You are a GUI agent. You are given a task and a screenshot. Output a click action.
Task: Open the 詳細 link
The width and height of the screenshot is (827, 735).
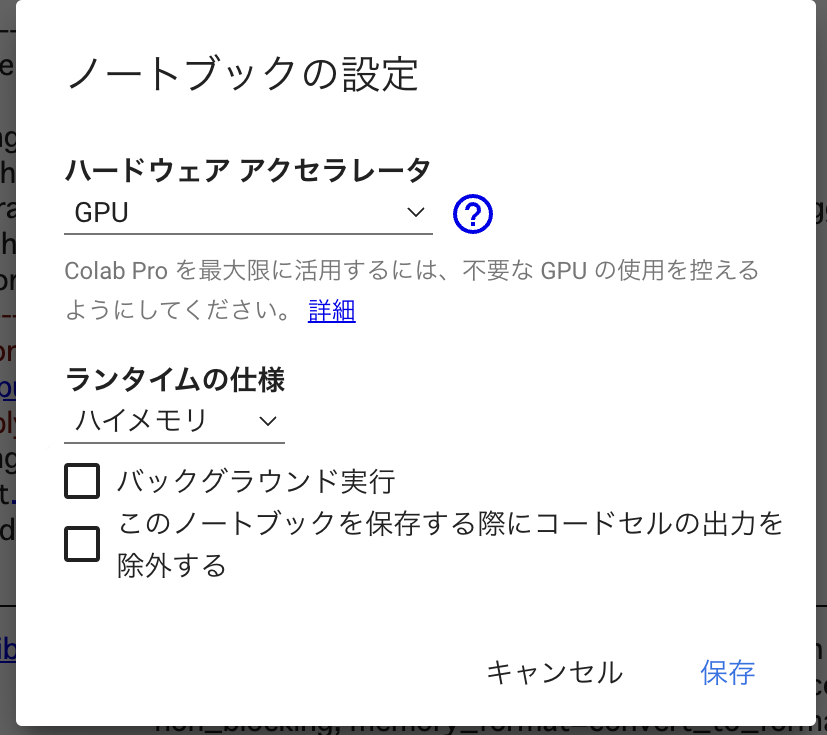pyautogui.click(x=332, y=311)
